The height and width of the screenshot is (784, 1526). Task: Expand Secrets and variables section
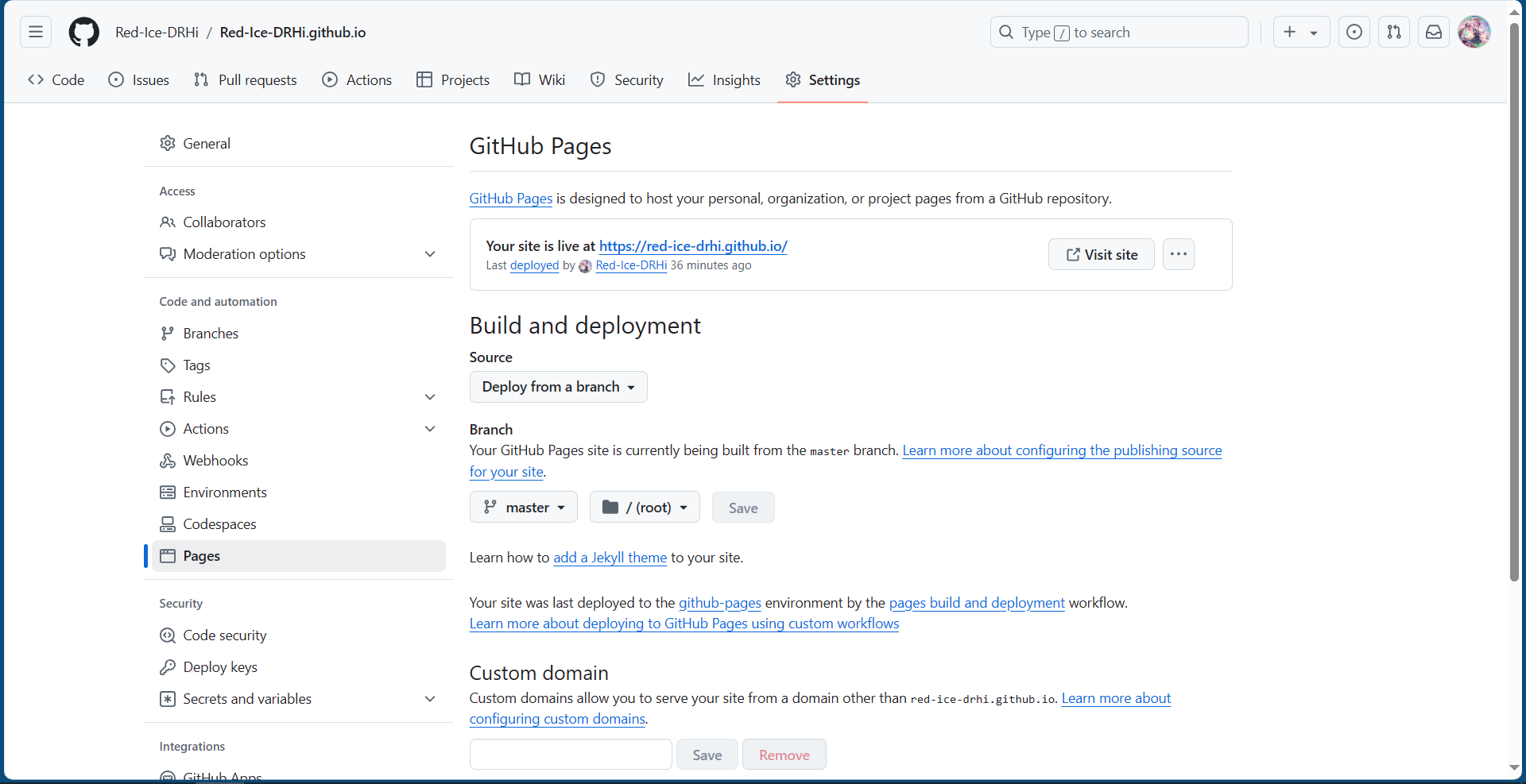(430, 699)
